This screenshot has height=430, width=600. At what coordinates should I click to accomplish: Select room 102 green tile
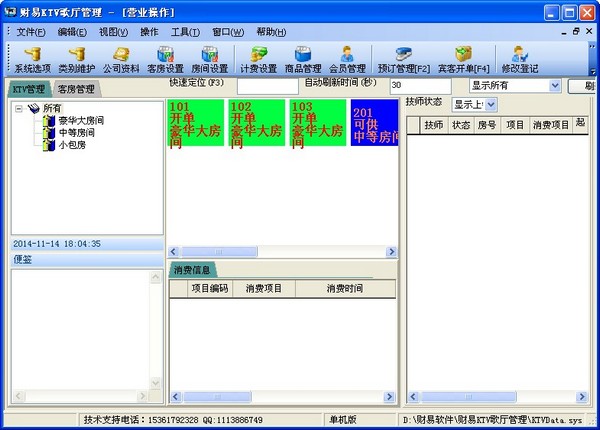(257, 123)
